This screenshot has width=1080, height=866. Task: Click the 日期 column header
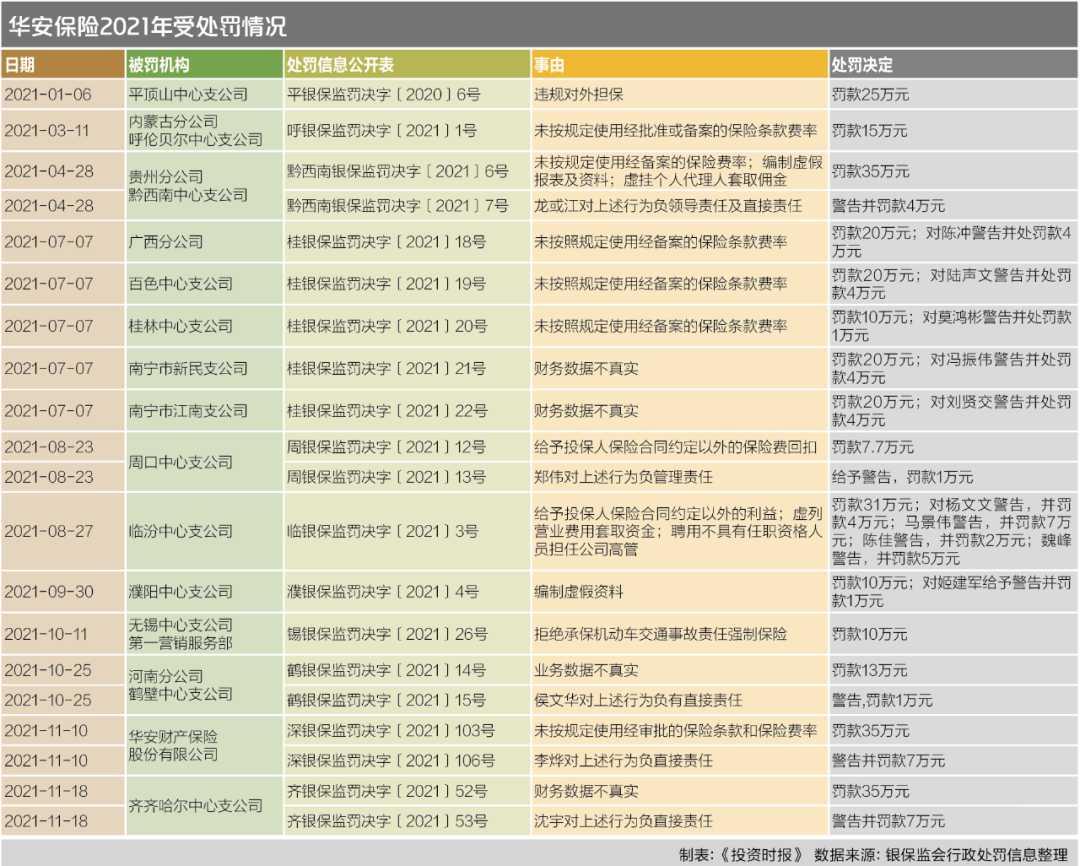tap(63, 65)
